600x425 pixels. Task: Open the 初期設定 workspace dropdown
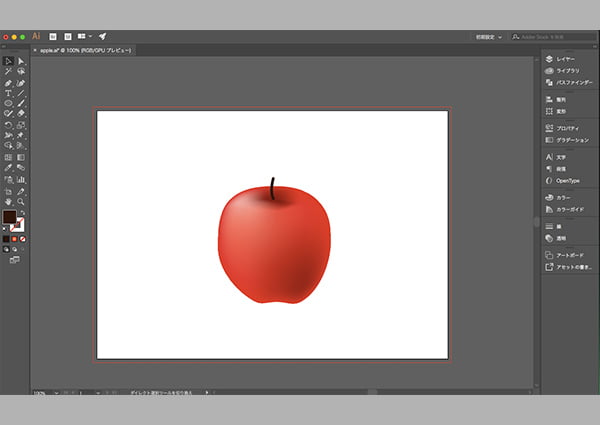(x=487, y=36)
